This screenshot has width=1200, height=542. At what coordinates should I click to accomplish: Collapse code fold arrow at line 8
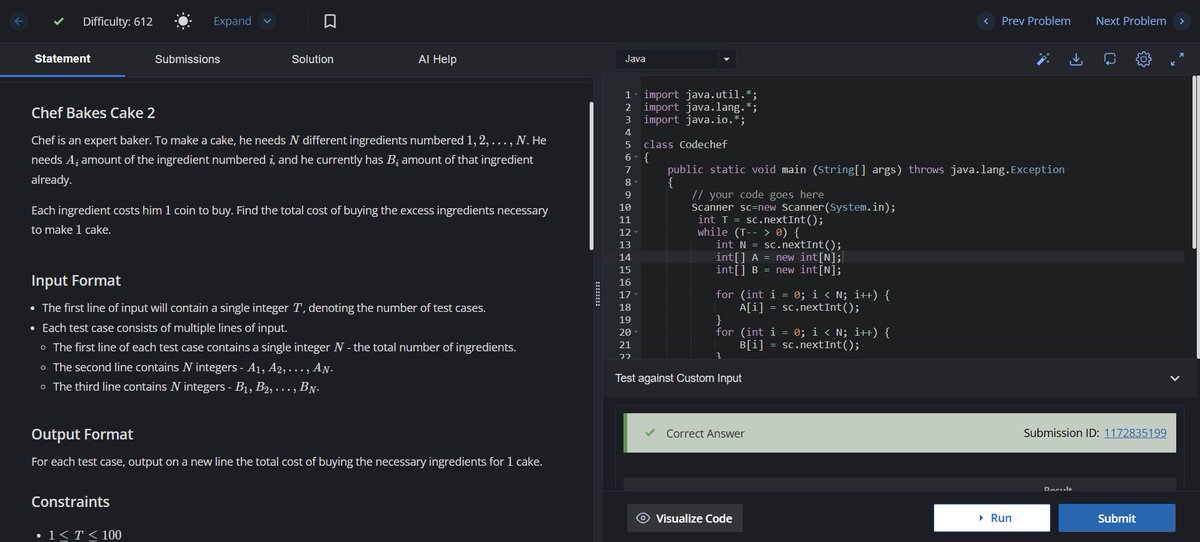637,183
